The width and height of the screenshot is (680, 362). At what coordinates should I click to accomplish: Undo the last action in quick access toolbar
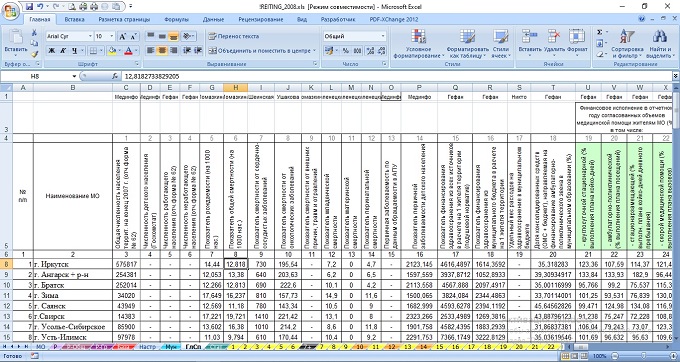(40, 7)
